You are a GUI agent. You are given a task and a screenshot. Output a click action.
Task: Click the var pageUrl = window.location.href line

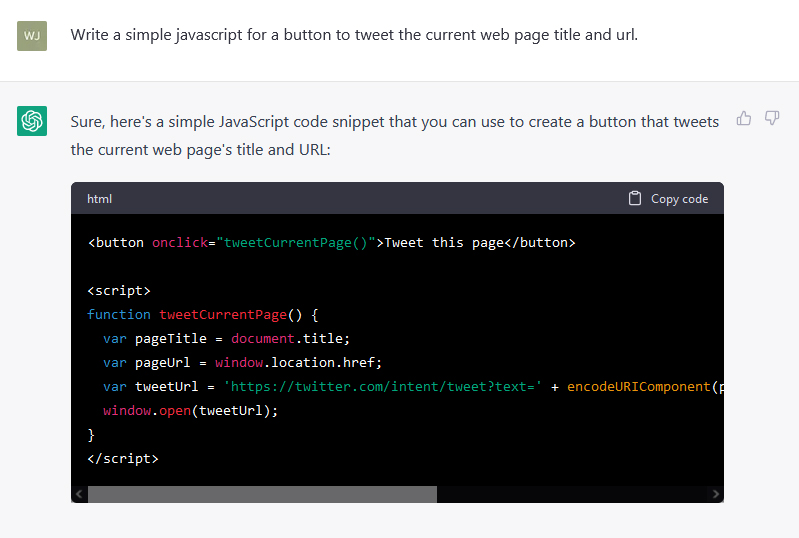pos(243,363)
